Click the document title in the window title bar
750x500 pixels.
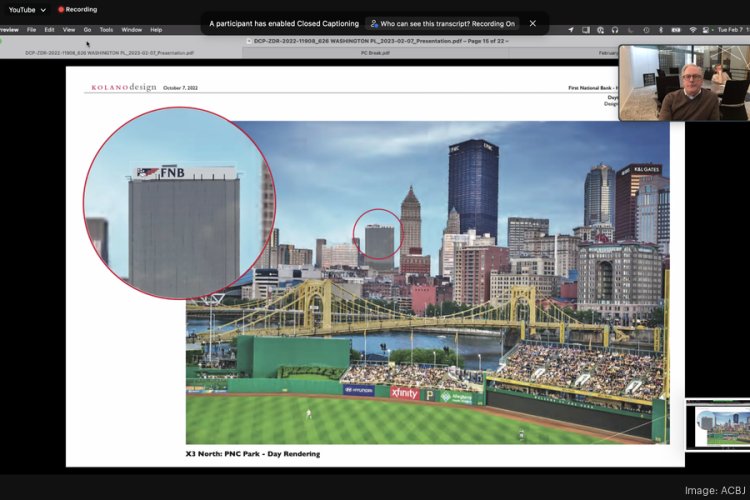(x=381, y=41)
